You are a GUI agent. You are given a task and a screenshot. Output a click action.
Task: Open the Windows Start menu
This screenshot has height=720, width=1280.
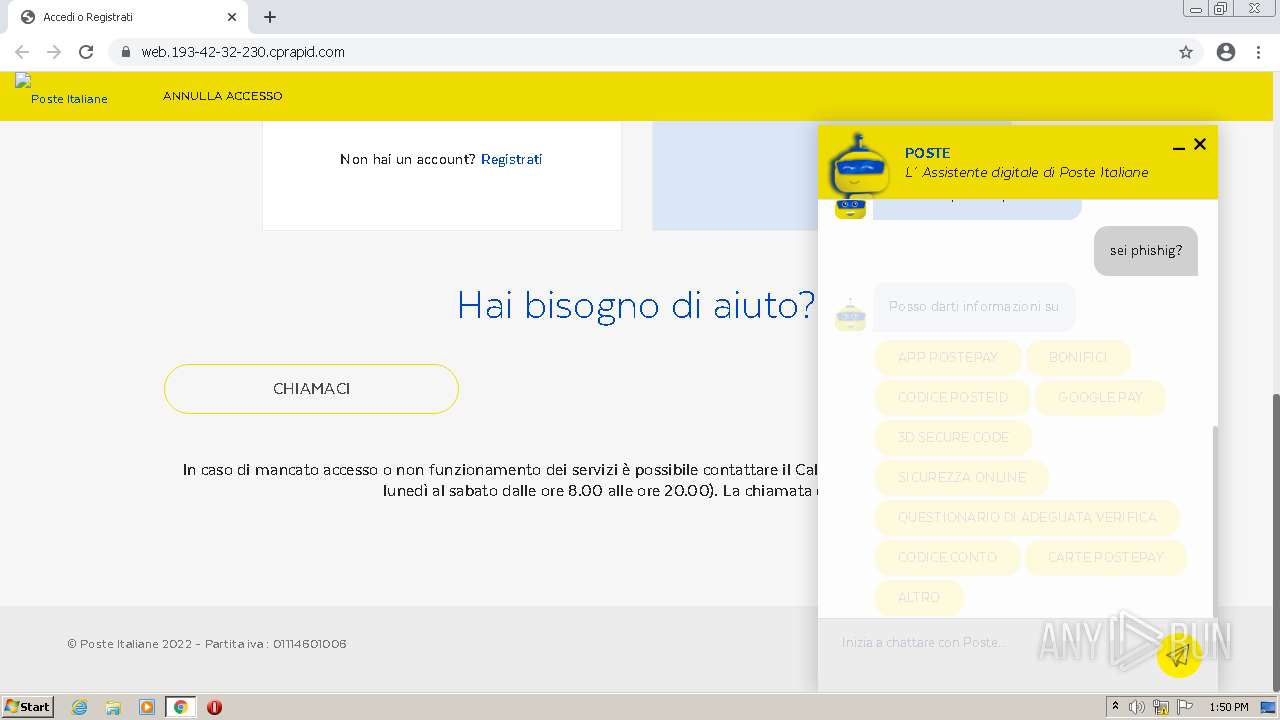coord(28,707)
